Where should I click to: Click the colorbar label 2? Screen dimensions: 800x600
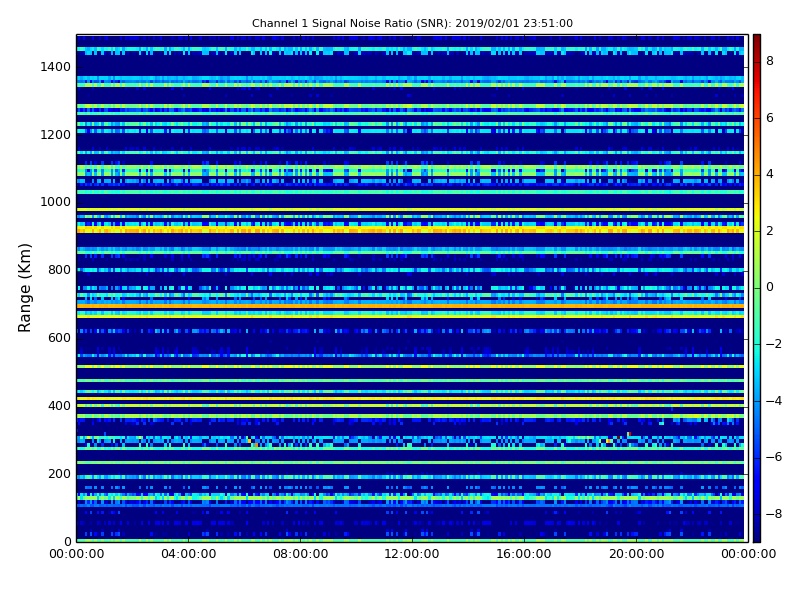pos(770,231)
